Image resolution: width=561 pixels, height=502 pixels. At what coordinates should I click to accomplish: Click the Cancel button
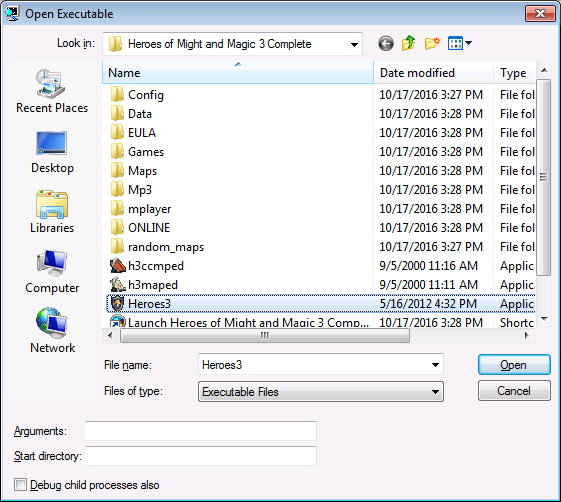tap(514, 390)
